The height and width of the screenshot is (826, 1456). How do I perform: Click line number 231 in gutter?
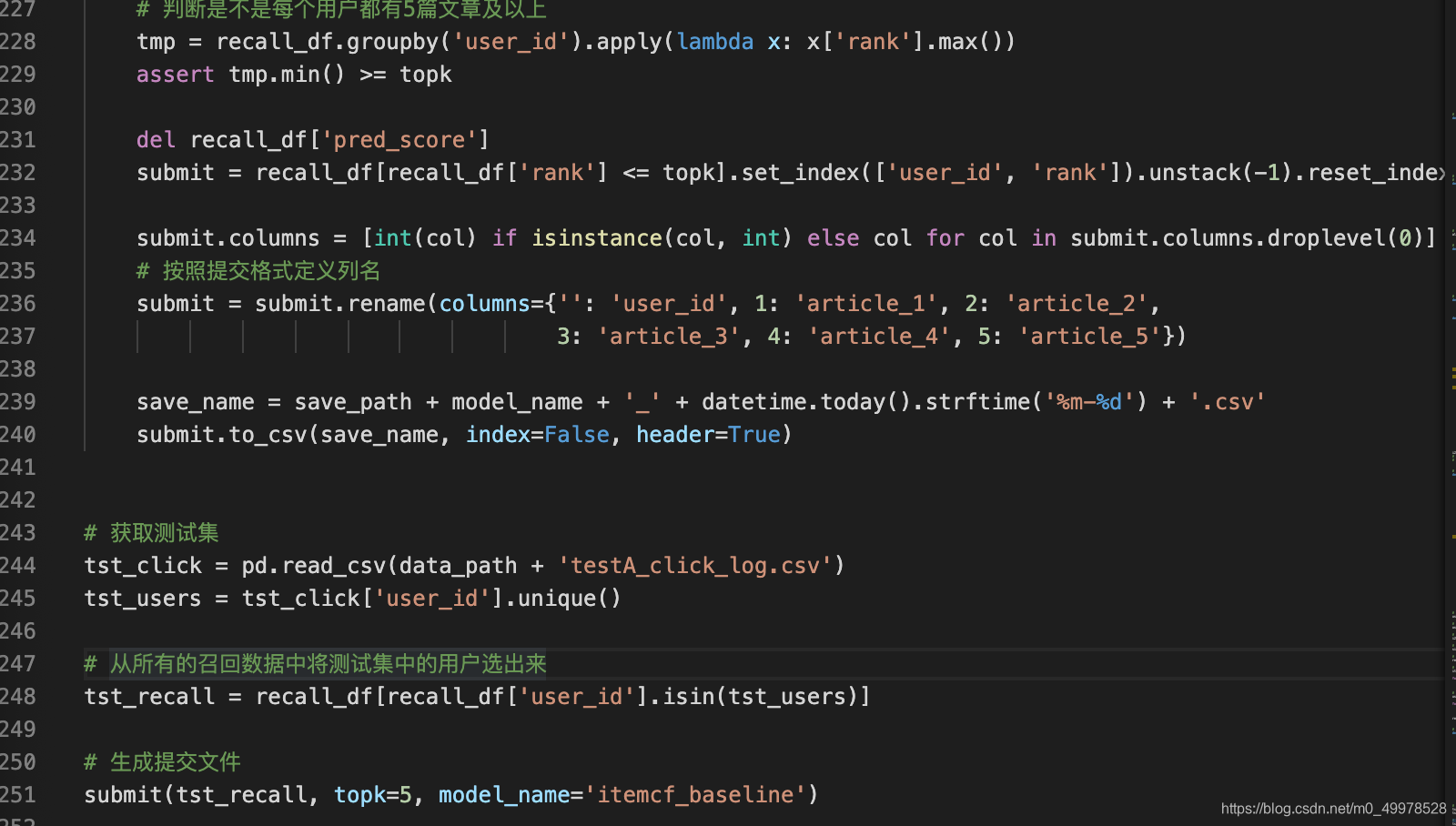[x=18, y=140]
